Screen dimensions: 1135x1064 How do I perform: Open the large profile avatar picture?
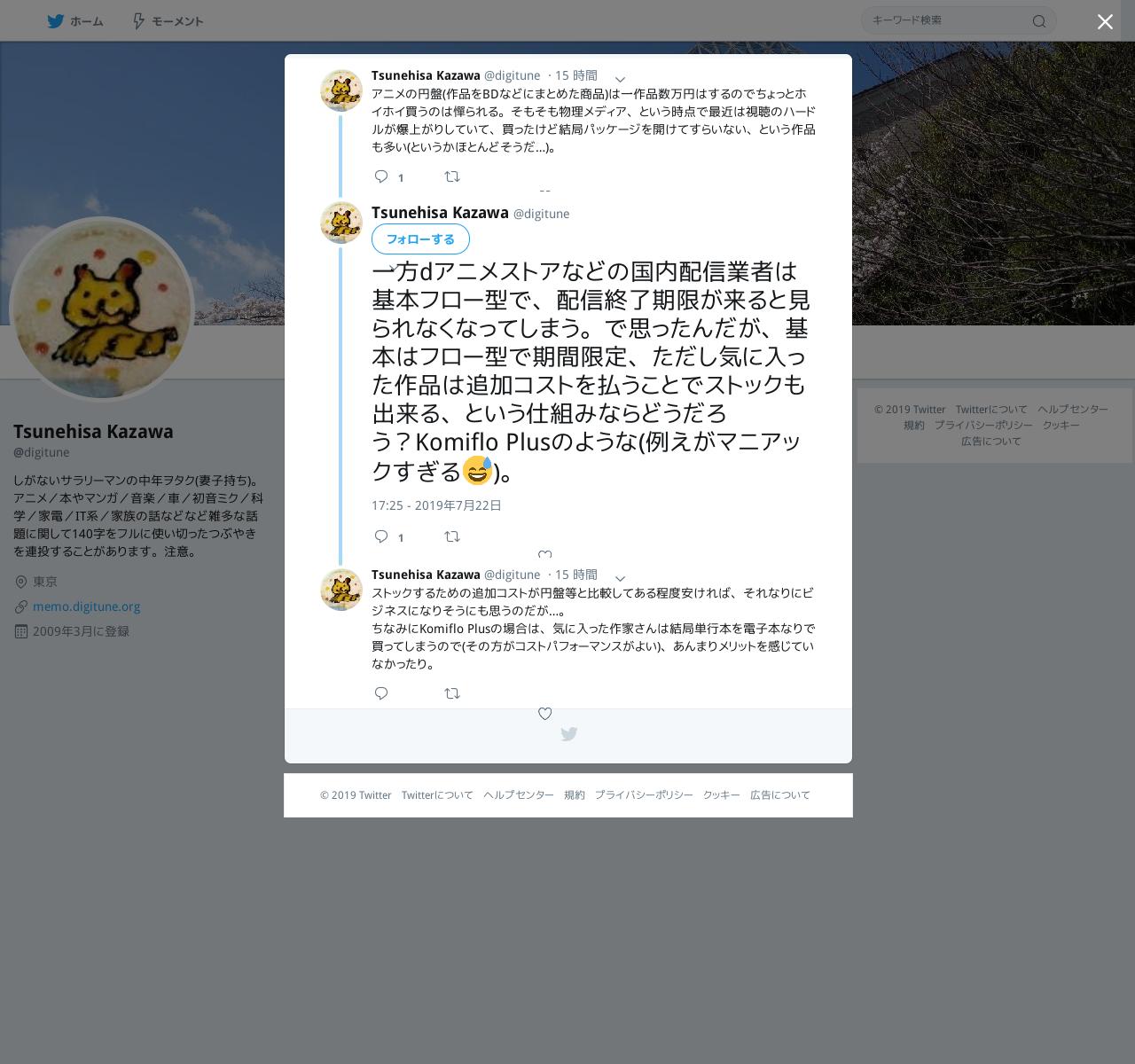102,309
